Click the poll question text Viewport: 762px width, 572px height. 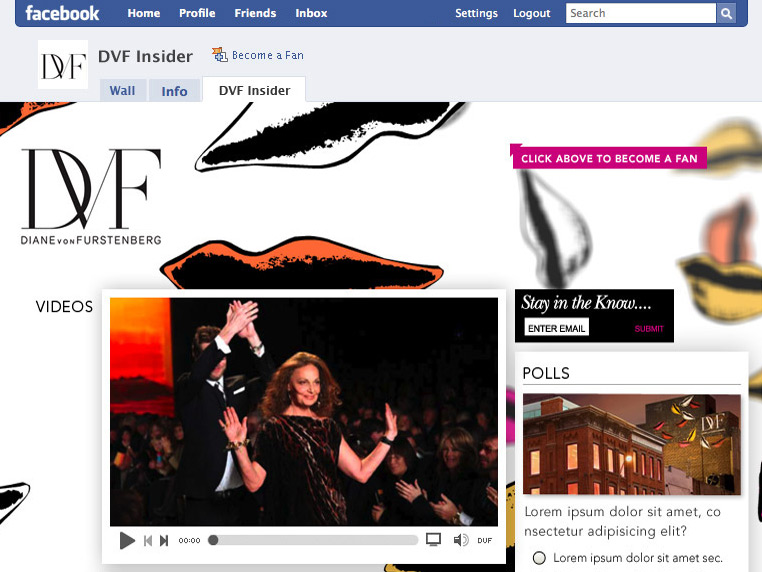(x=622, y=521)
